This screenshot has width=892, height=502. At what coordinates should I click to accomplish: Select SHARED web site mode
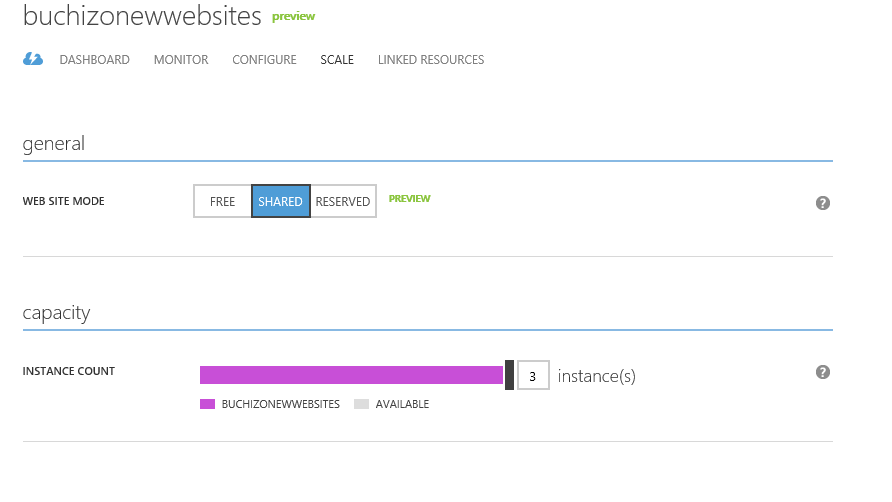tap(281, 201)
